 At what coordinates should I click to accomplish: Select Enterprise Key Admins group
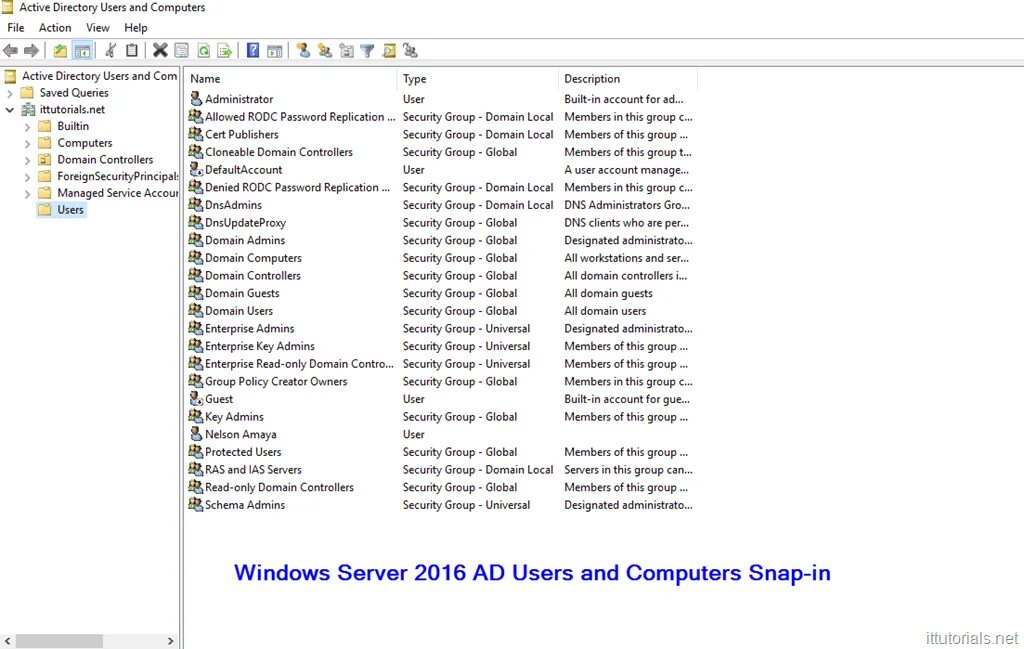pyautogui.click(x=259, y=345)
